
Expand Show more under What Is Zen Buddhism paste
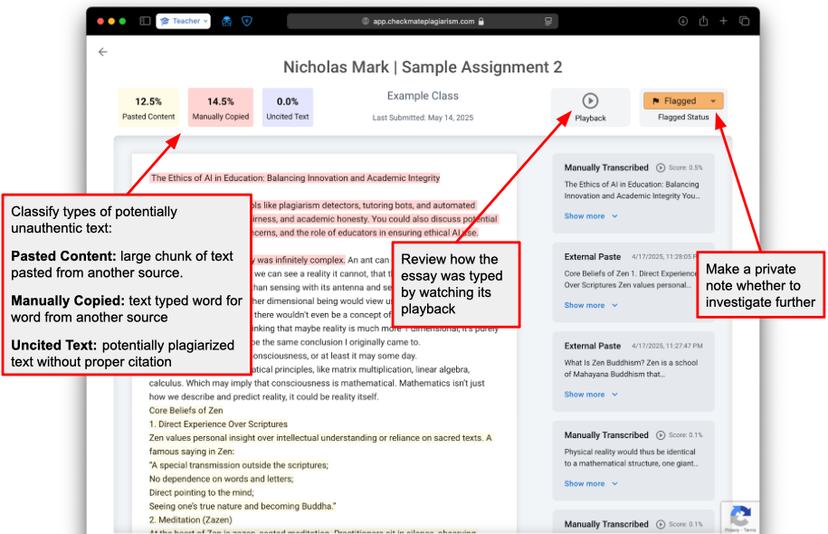590,395
